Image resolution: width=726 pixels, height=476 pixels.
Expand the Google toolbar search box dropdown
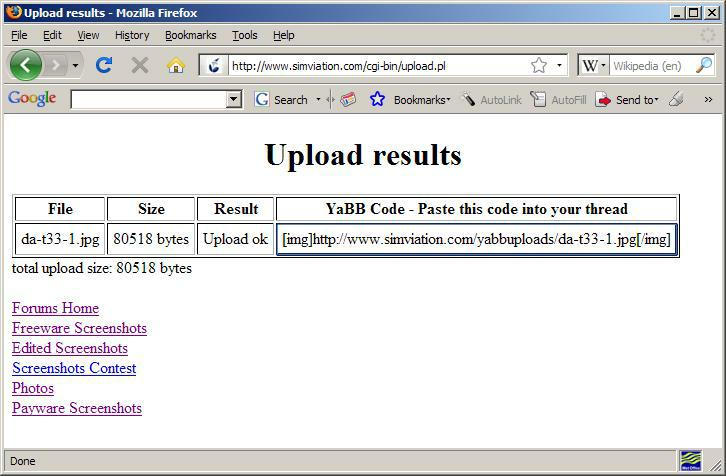(x=234, y=99)
